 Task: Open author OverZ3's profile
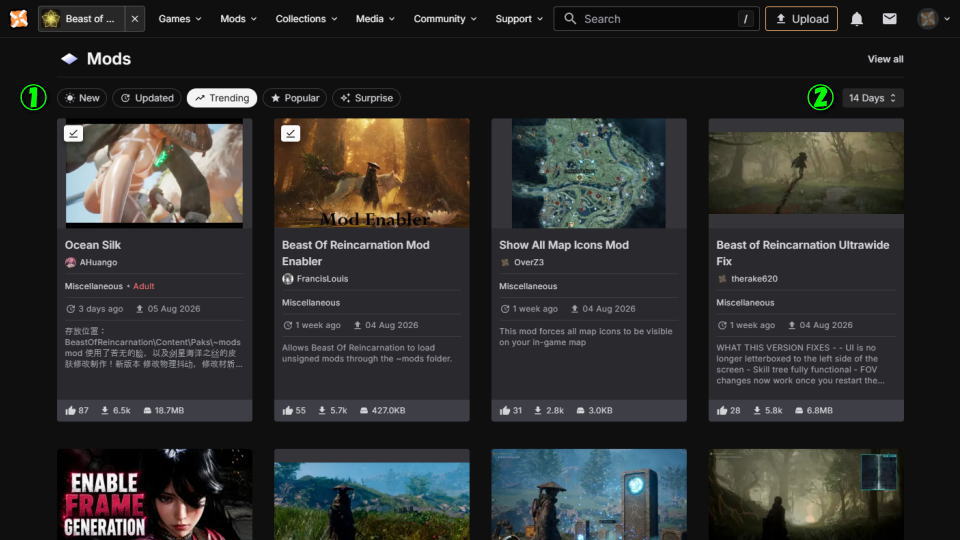pos(529,262)
